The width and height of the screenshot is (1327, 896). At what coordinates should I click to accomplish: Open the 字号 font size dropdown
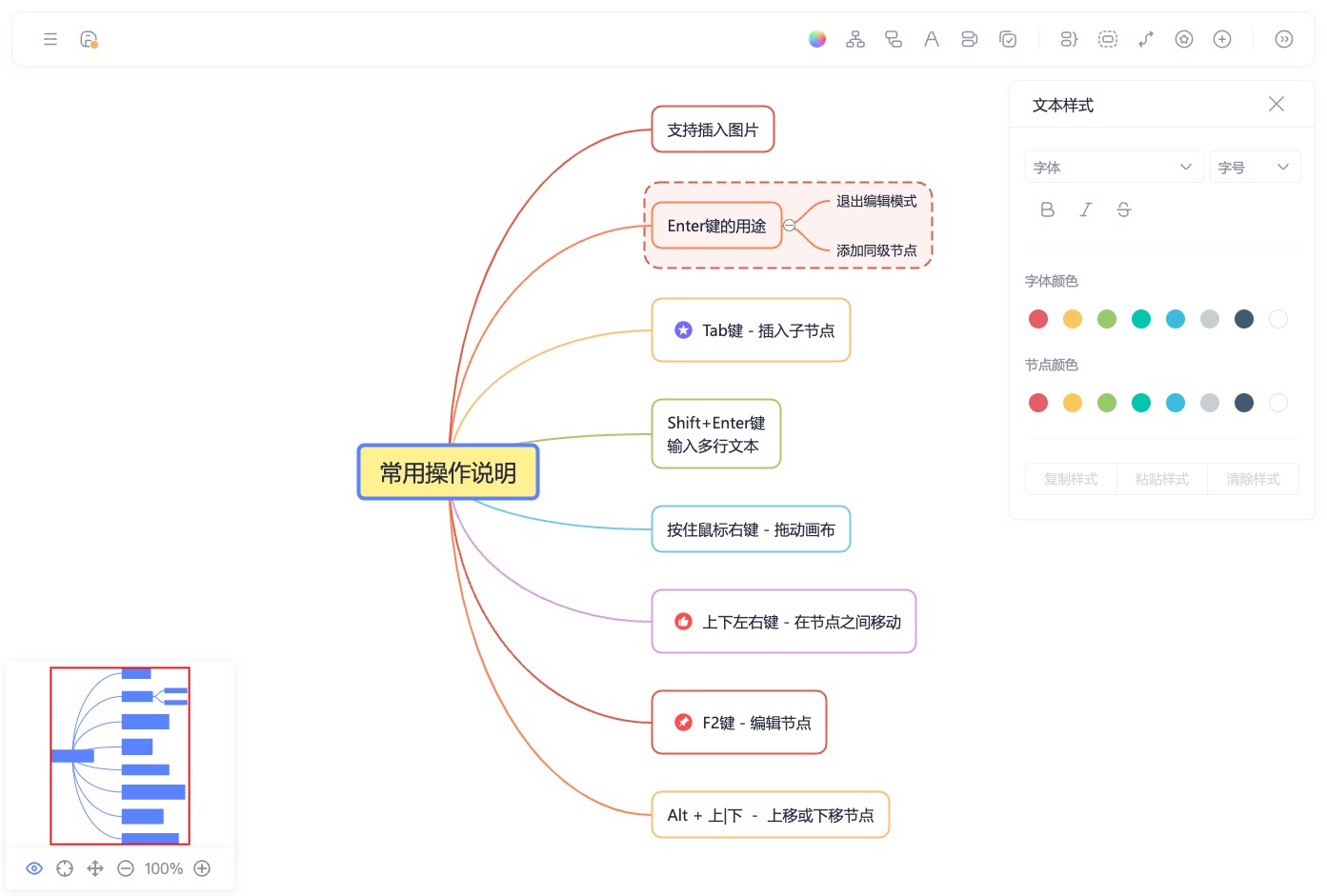point(1254,168)
